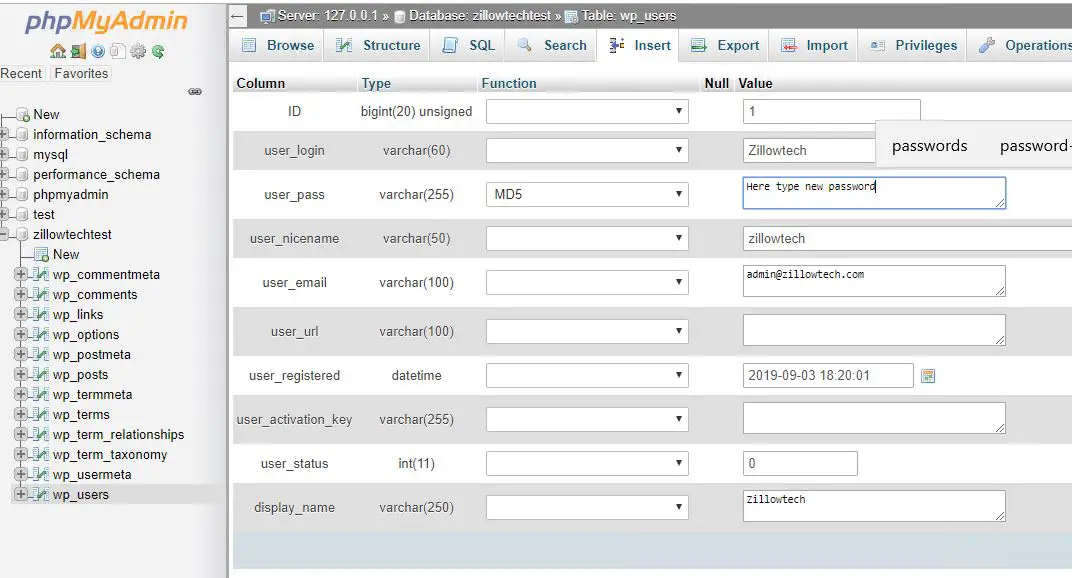This screenshot has height=578, width=1072.
Task: Open function dropdown for user_activation_key row
Action: (x=587, y=419)
